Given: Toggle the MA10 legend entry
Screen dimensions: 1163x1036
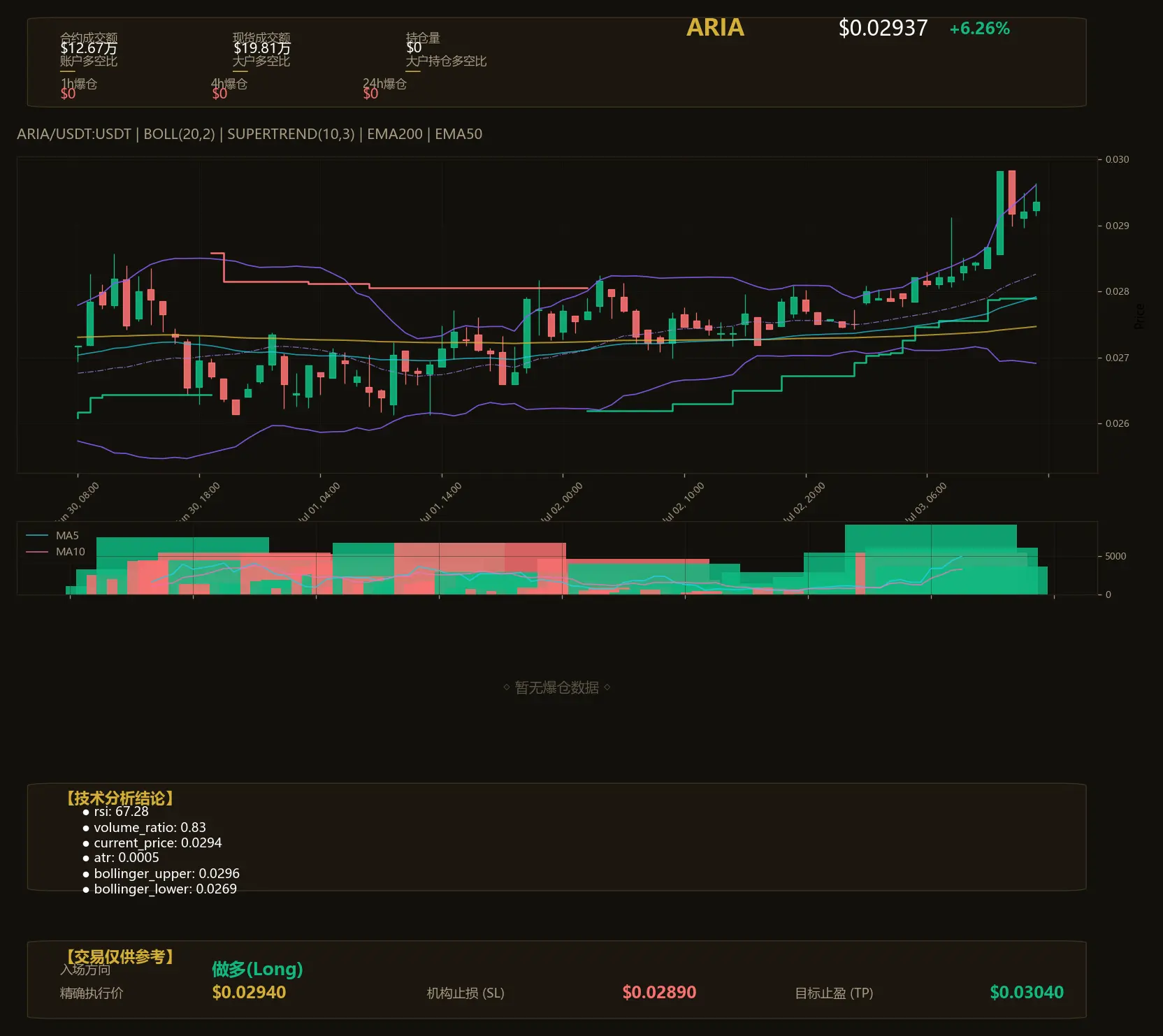Looking at the screenshot, I should [x=55, y=552].
